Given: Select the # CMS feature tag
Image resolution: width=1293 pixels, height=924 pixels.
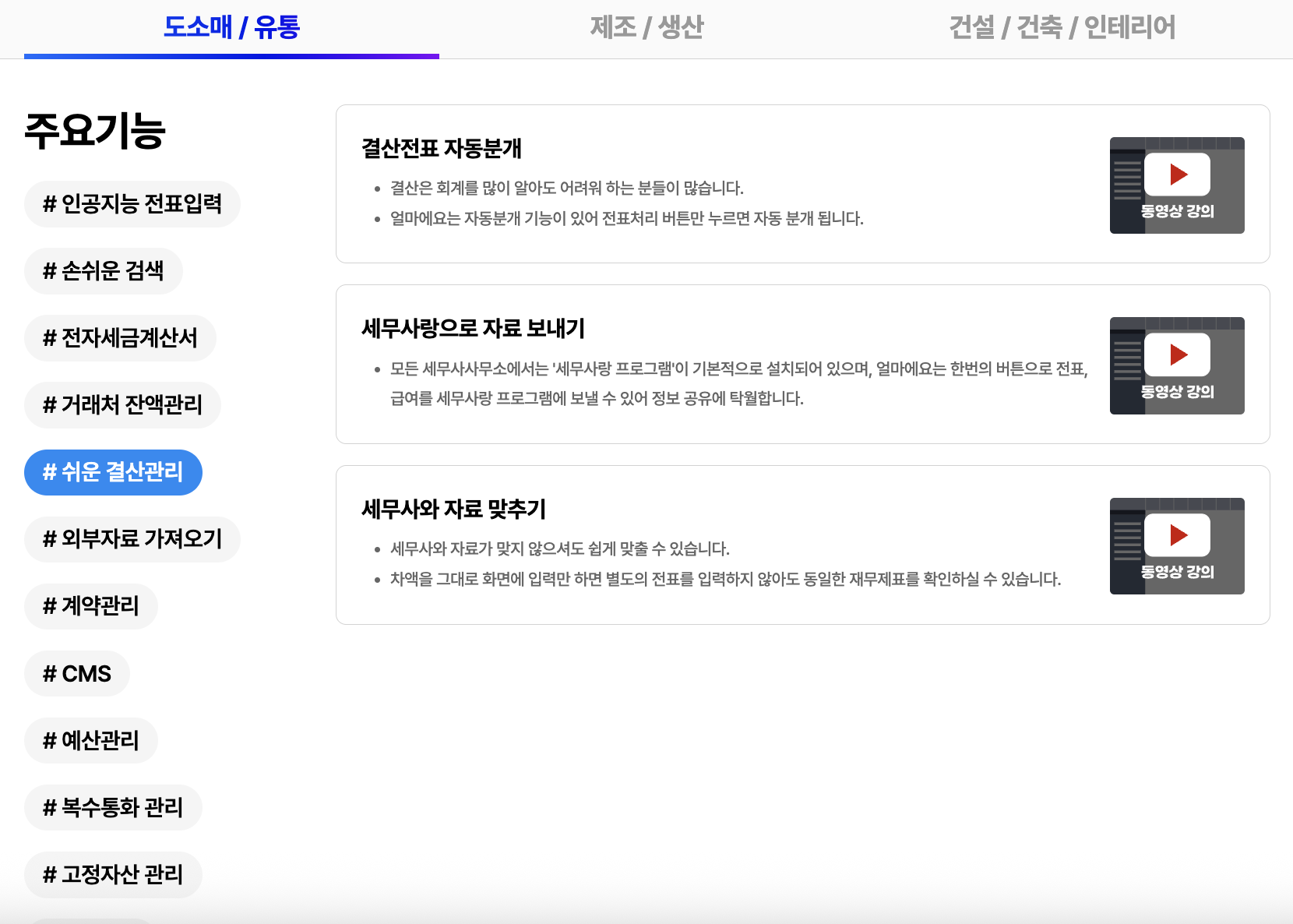Looking at the screenshot, I should point(76,673).
